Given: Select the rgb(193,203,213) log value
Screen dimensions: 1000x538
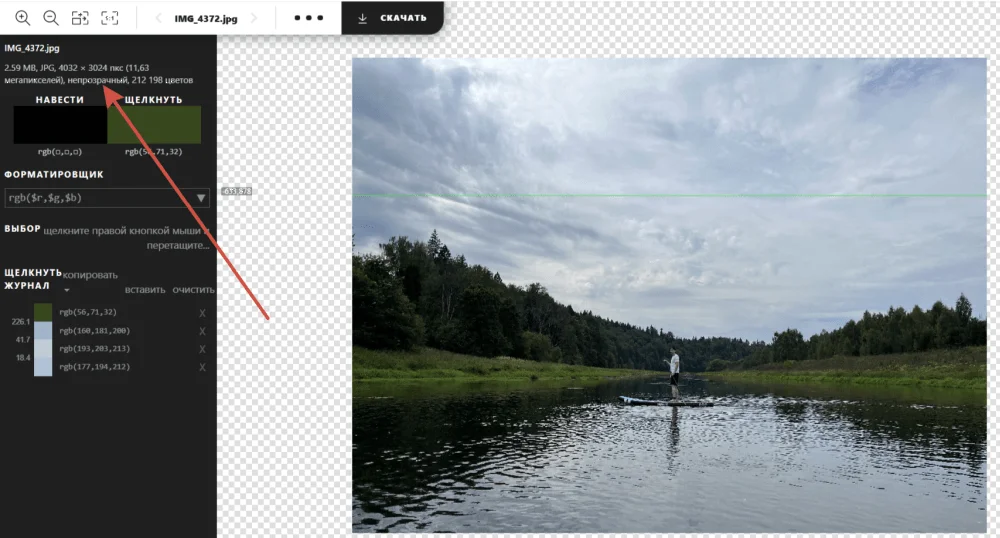Looking at the screenshot, I should click(x=94, y=348).
